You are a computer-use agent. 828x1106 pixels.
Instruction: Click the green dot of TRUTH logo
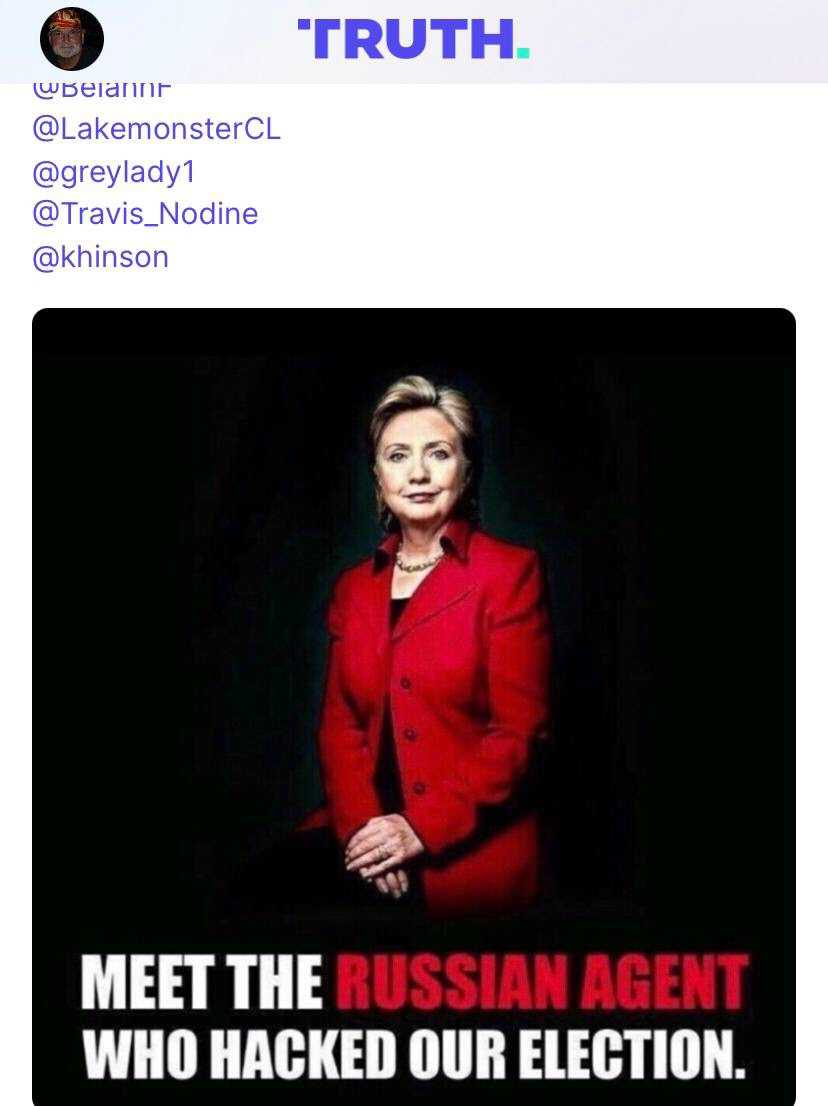pyautogui.click(x=523, y=53)
